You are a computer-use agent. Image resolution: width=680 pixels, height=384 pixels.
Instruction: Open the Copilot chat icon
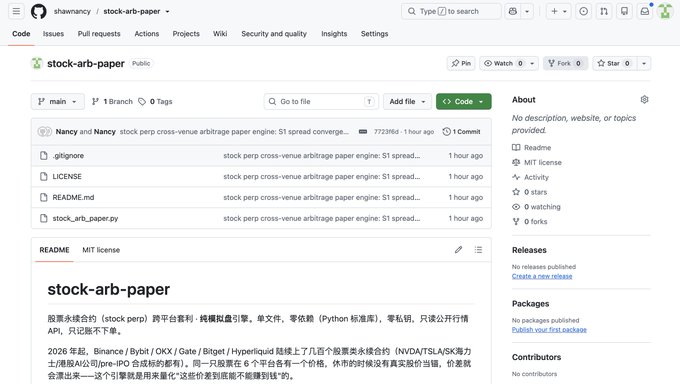tap(513, 11)
